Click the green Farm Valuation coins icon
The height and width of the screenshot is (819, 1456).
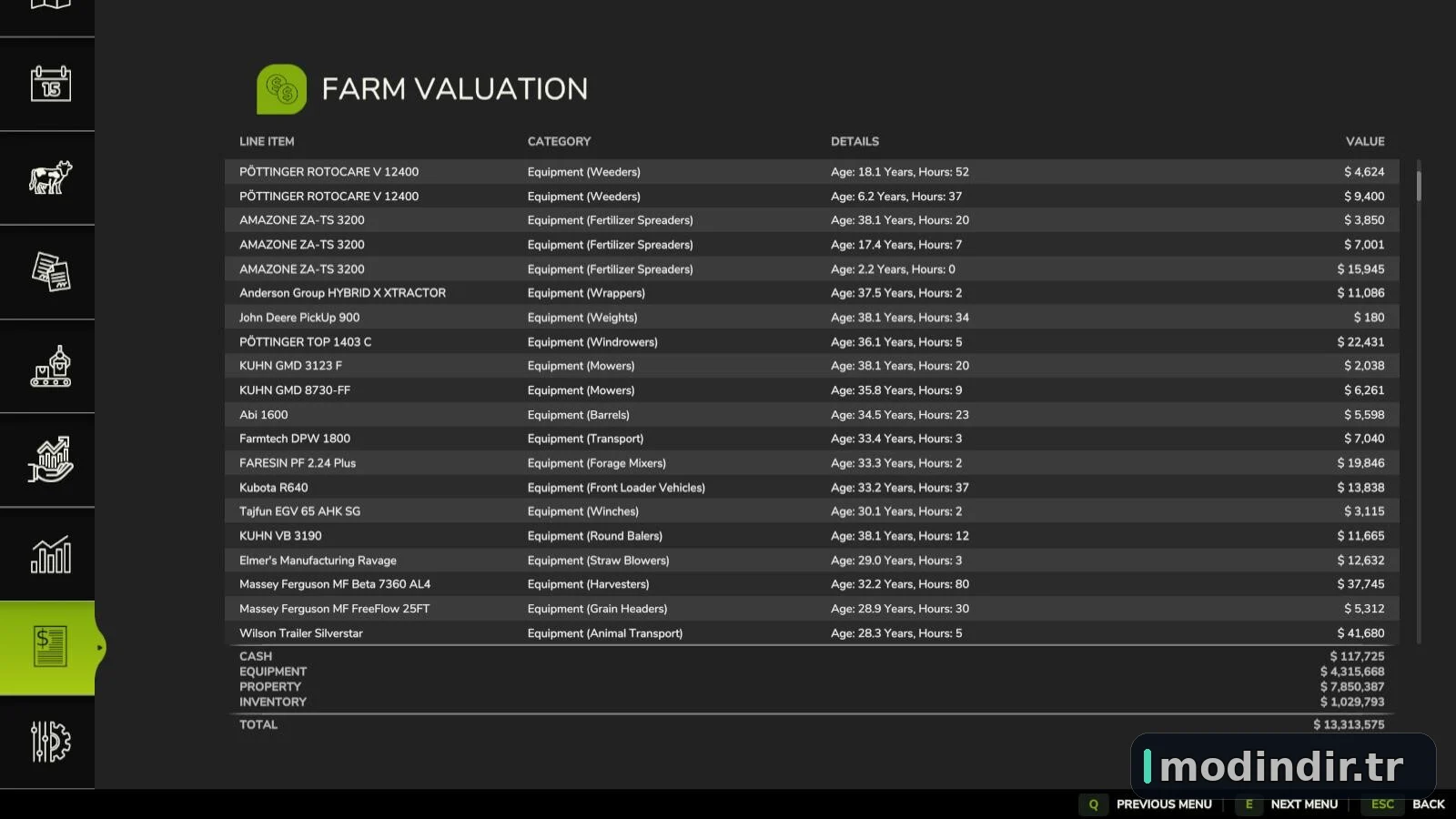[281, 89]
